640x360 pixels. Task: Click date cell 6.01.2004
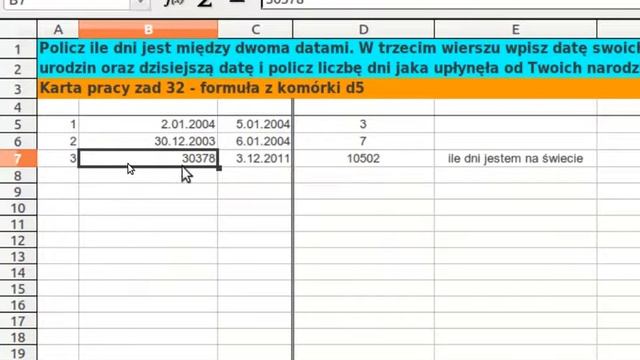click(x=256, y=141)
